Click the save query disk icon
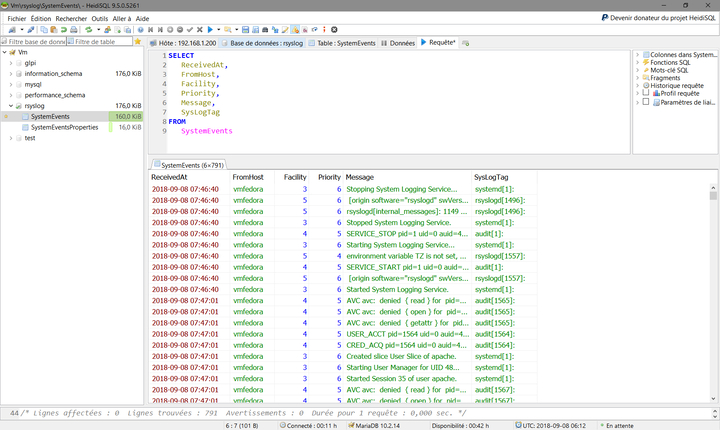This screenshot has height=430, width=720. (x=245, y=29)
